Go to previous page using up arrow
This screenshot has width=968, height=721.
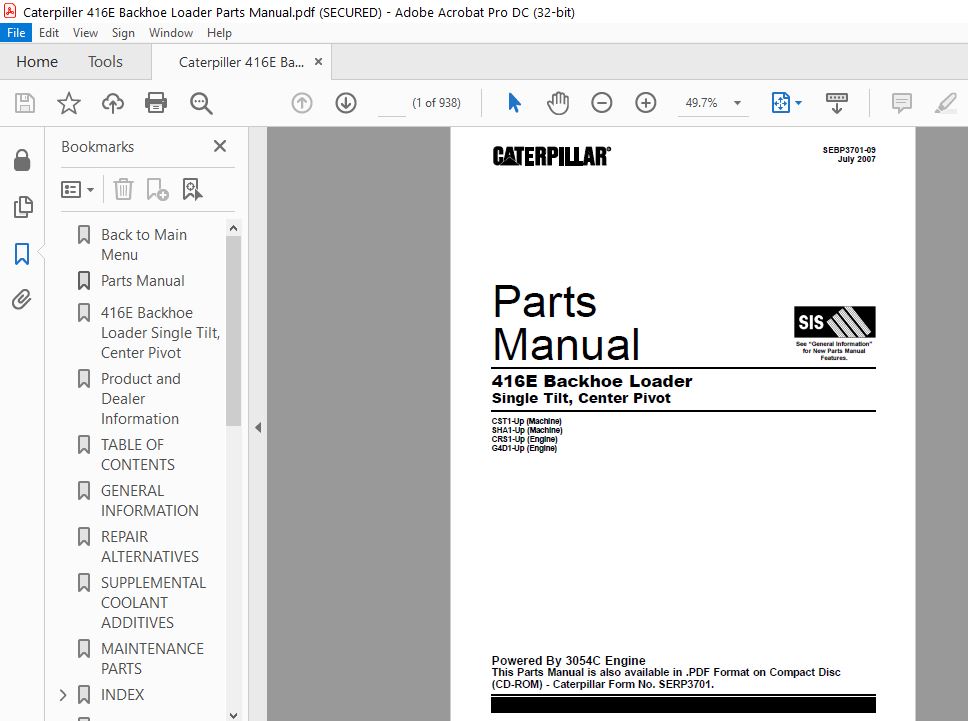click(302, 103)
